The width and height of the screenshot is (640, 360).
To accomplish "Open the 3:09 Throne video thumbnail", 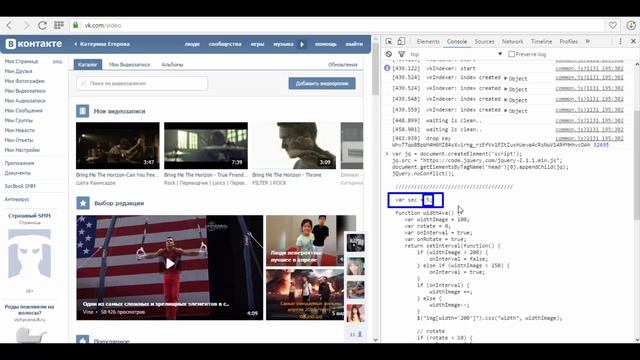I will (x=294, y=146).
